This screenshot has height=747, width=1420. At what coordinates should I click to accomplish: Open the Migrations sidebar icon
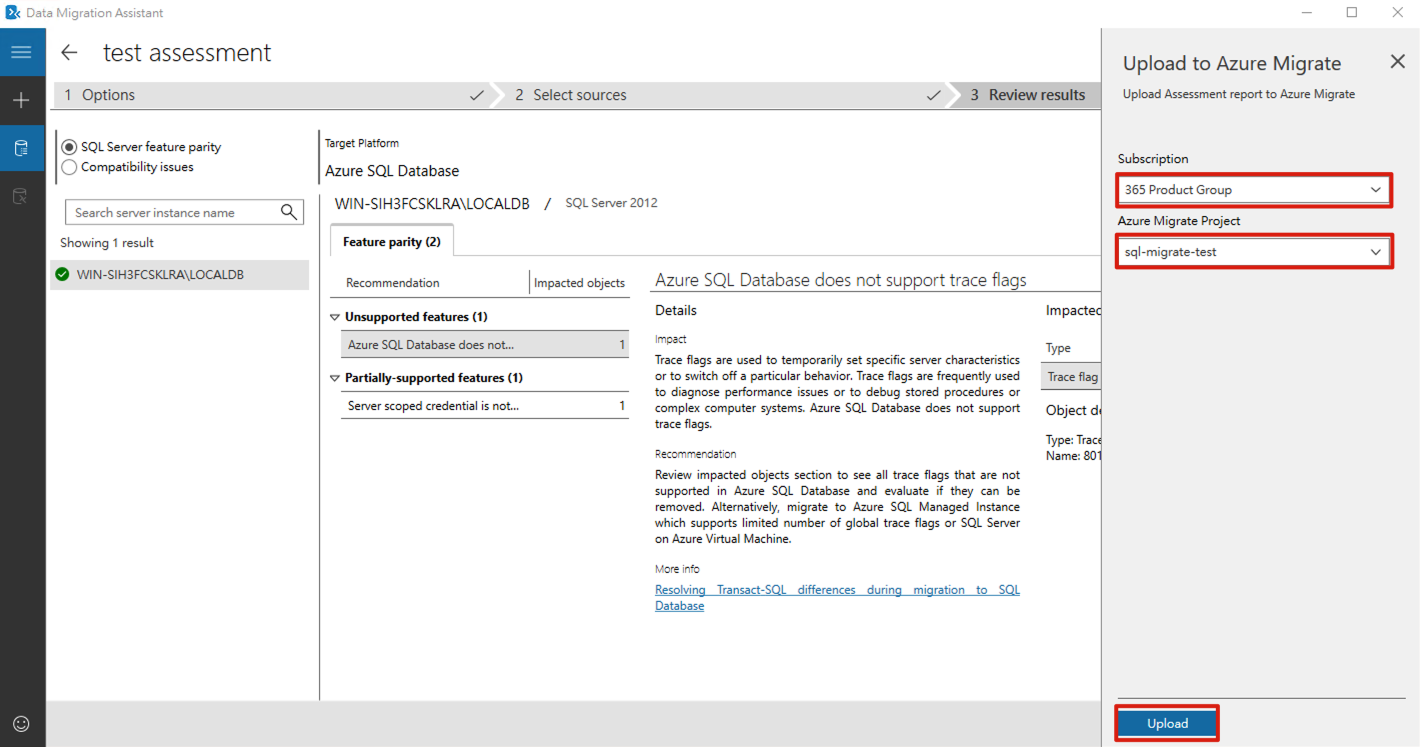coord(21,196)
